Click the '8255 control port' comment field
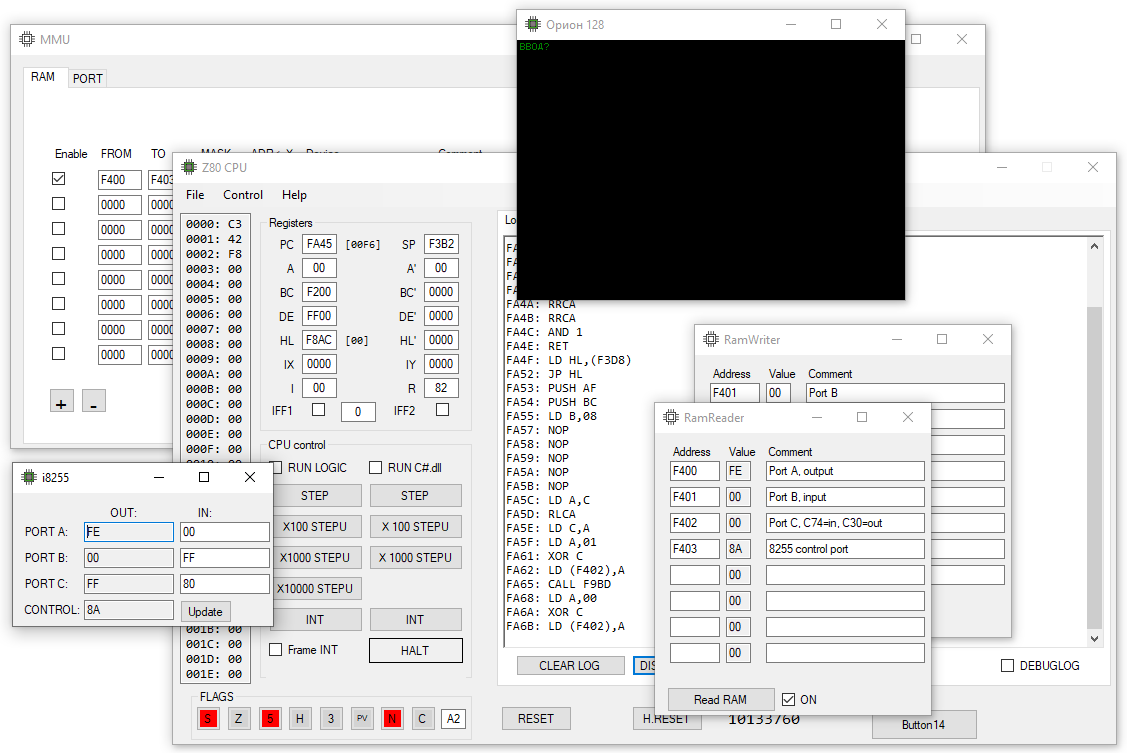Image resolution: width=1127 pixels, height=753 pixels. [845, 549]
